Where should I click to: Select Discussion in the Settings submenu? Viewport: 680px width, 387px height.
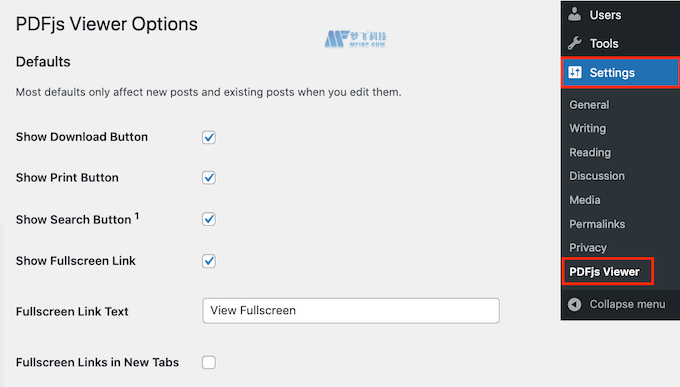[x=597, y=176]
